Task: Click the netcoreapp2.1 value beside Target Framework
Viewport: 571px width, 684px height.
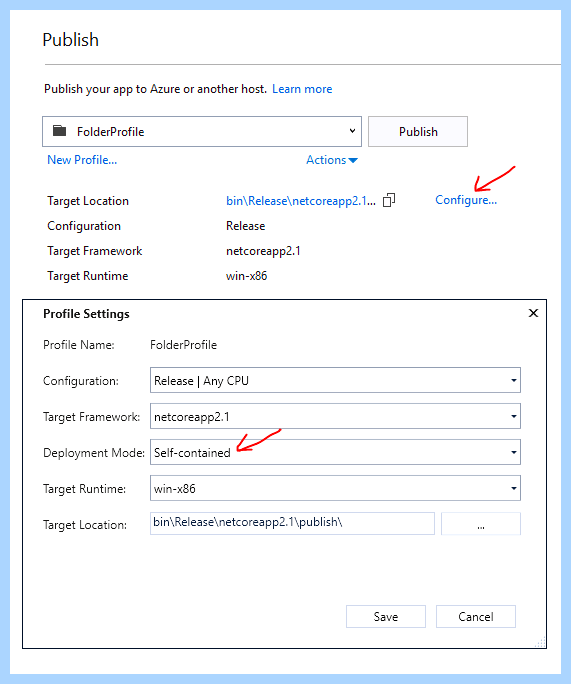Action: [x=263, y=251]
